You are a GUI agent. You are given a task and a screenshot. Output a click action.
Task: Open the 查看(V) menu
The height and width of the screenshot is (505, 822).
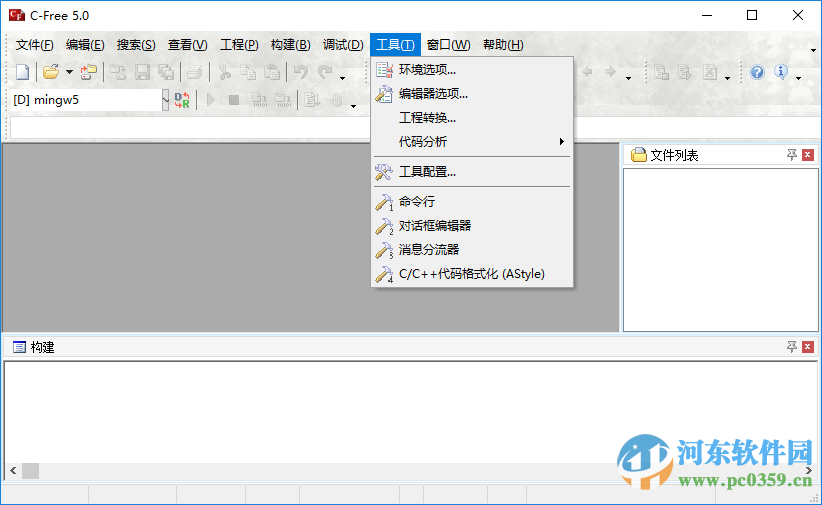(187, 45)
